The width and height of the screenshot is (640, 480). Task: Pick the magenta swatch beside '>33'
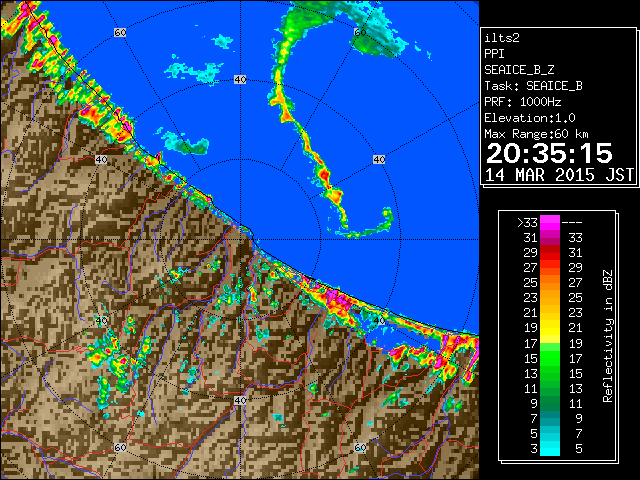click(550, 222)
